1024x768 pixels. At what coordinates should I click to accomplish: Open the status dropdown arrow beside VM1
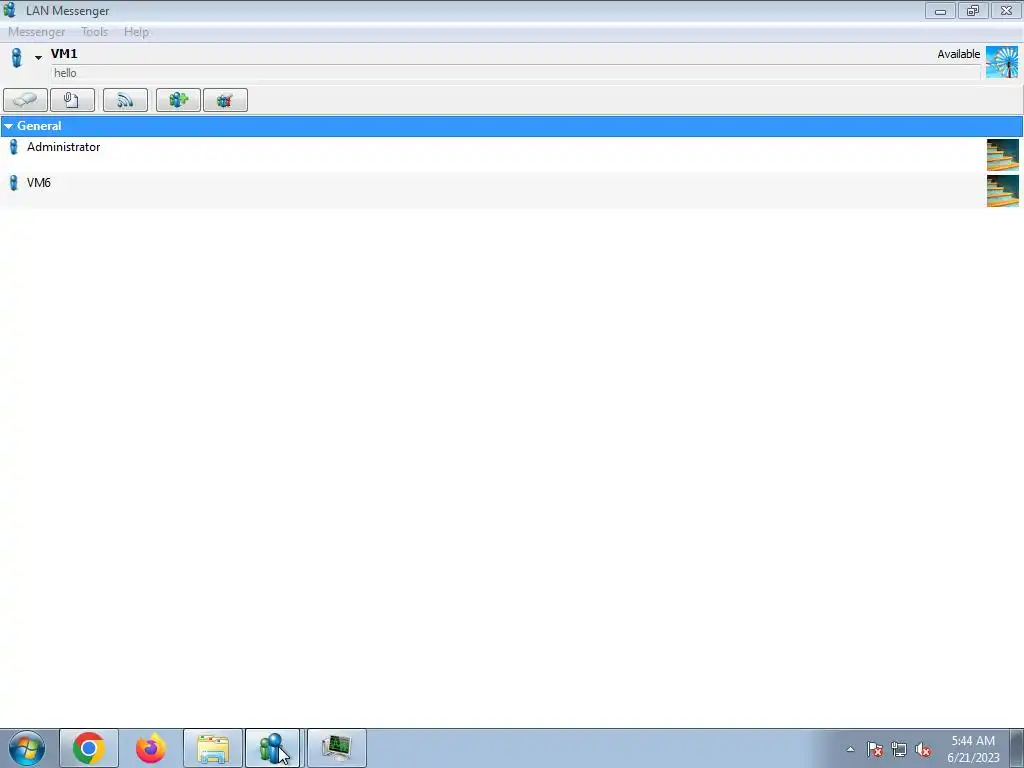39,58
